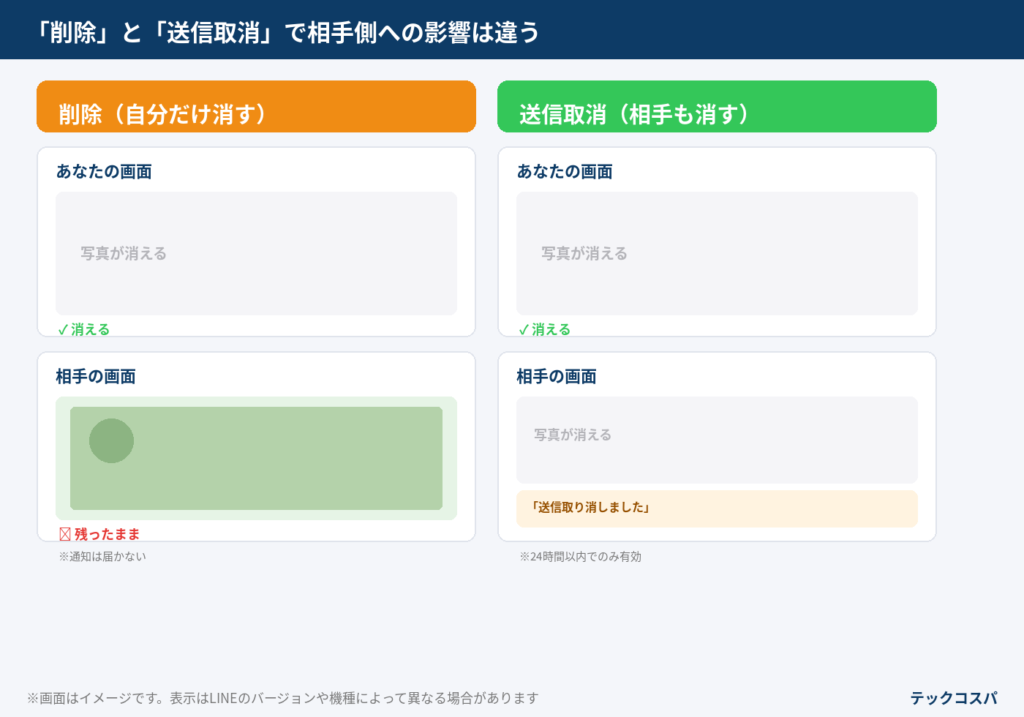This screenshot has width=1024, height=717.
Task: Click the green photo thumbnail remaining on 相手の画面
Action: [x=256, y=458]
